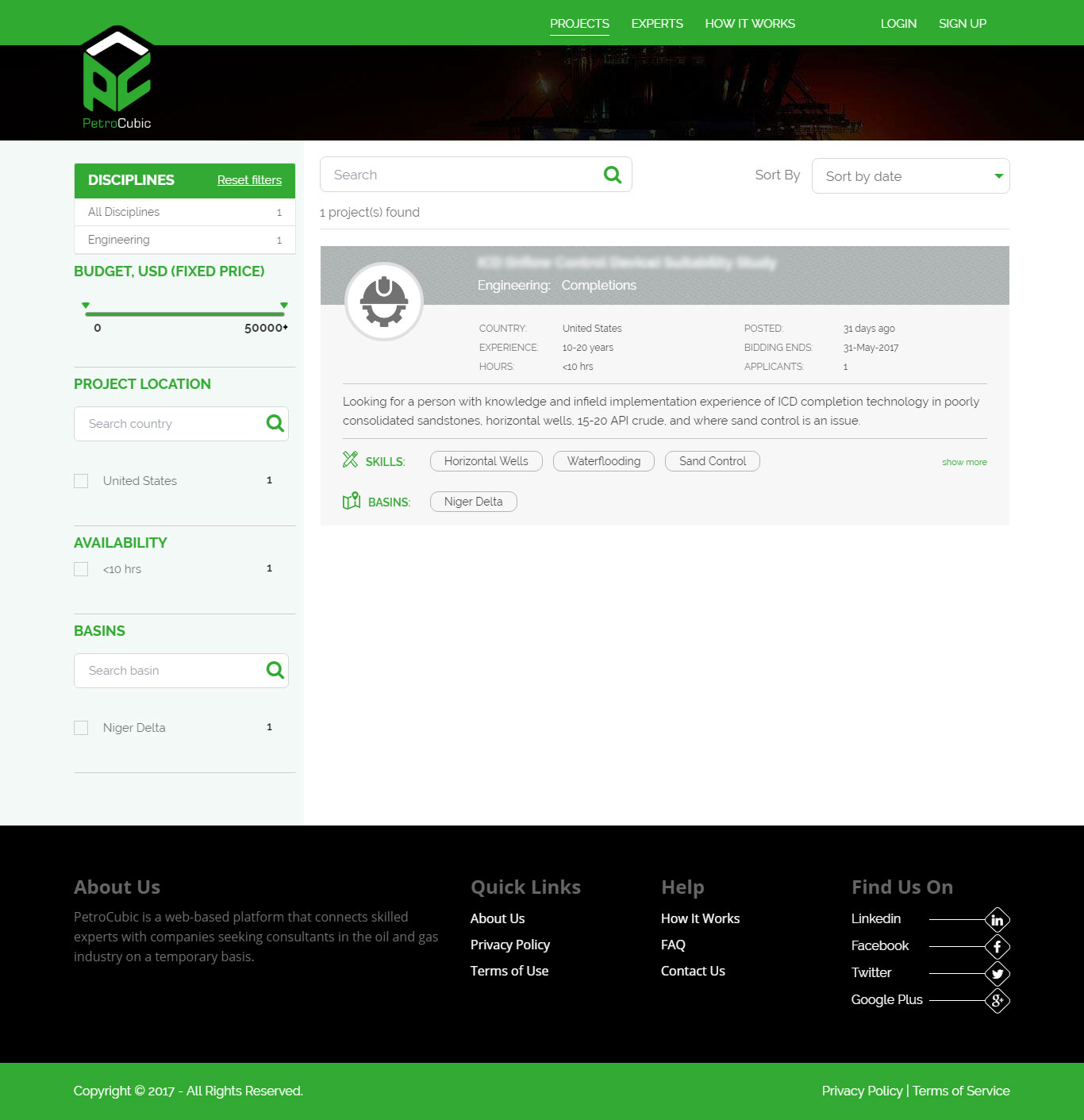Open PetroCubic LinkedIn icon in footer
This screenshot has height=1120, width=1084.
[x=997, y=919]
